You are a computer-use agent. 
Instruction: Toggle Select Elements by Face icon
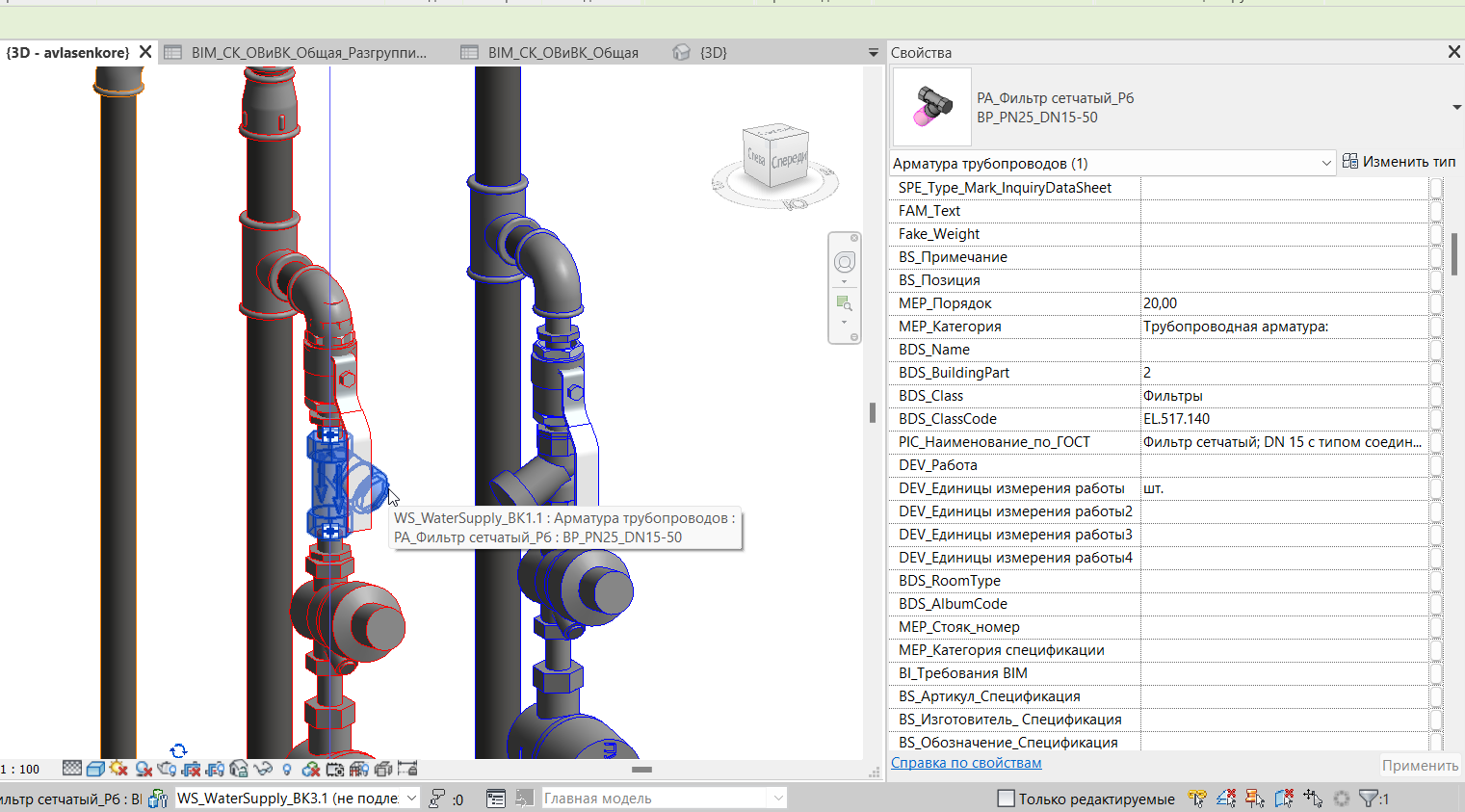tap(1284, 799)
